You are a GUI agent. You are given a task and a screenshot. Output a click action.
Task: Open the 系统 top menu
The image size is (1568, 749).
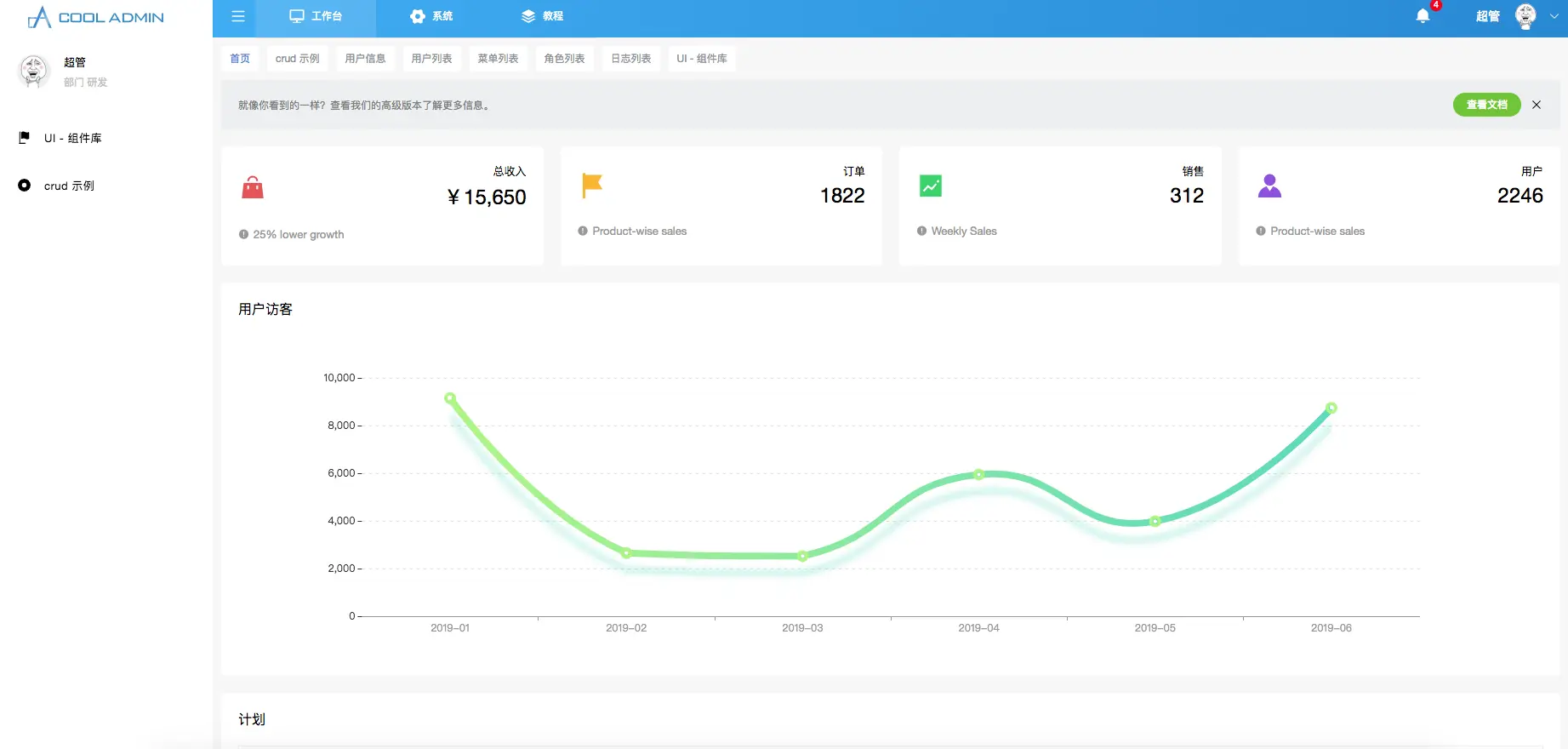(431, 16)
